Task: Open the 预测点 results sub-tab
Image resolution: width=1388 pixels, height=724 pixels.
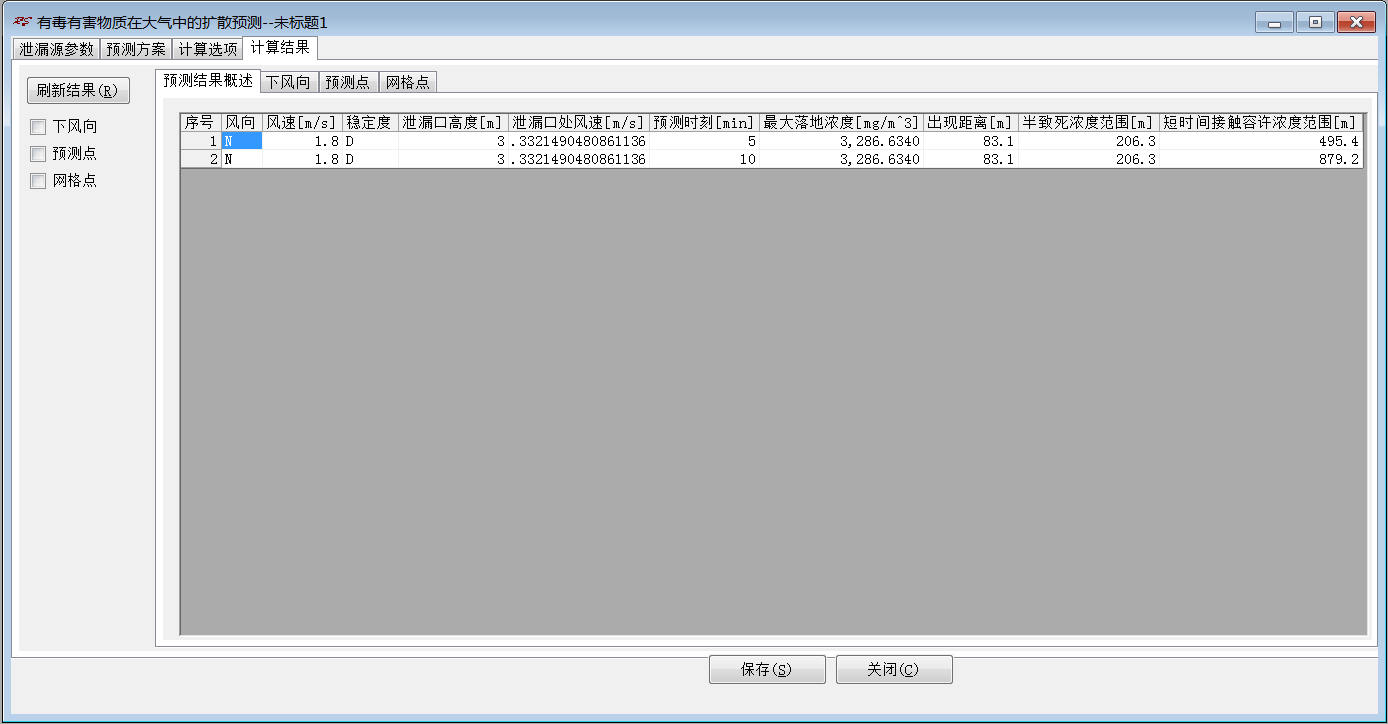Action: click(x=348, y=83)
